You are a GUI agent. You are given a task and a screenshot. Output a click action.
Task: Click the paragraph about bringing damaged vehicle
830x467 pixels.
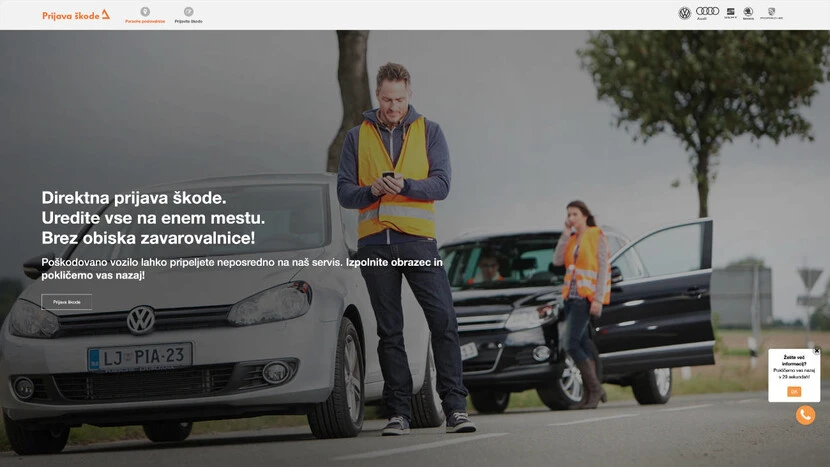pyautogui.click(x=212, y=267)
